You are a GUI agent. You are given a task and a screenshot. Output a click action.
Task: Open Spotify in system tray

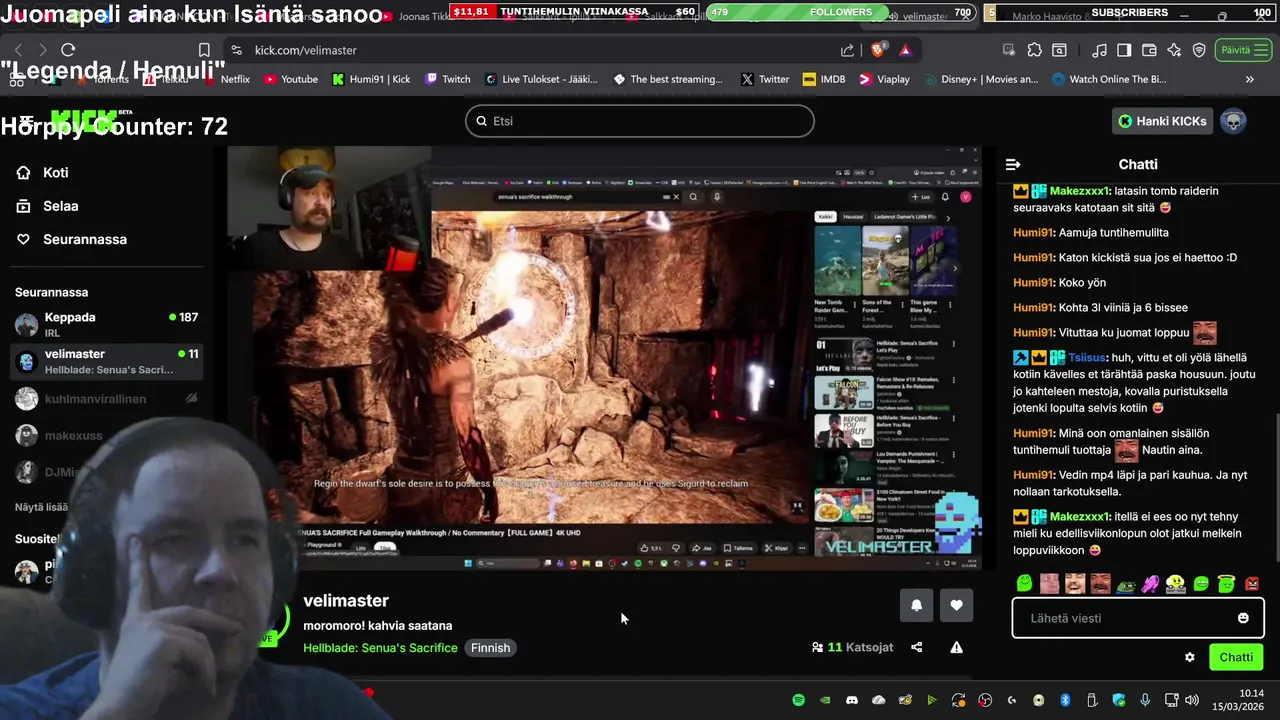click(798, 700)
